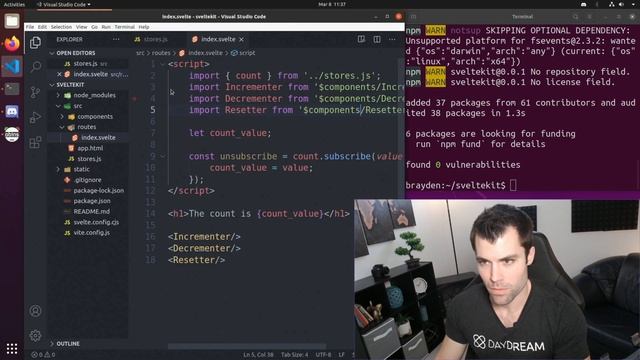Screen dimensions: 640x360
Task: Open system status menu in top bar
Action: pyautogui.click(x=622, y=4)
